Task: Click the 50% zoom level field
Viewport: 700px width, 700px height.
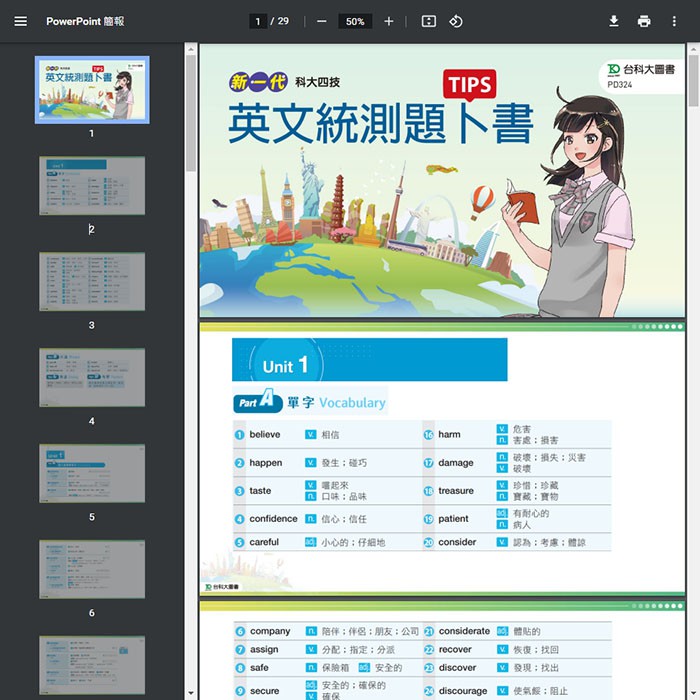Action: click(x=354, y=21)
